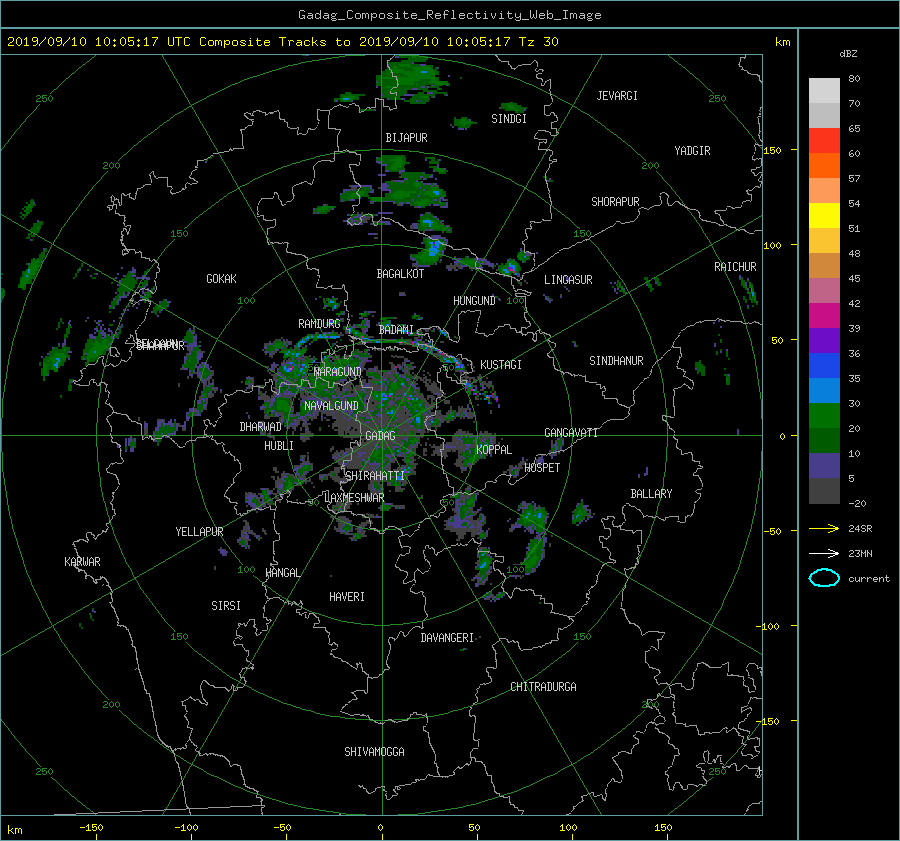Viewport: 900px width, 841px height.
Task: Click the SINDGI city label
Action: click(x=509, y=119)
